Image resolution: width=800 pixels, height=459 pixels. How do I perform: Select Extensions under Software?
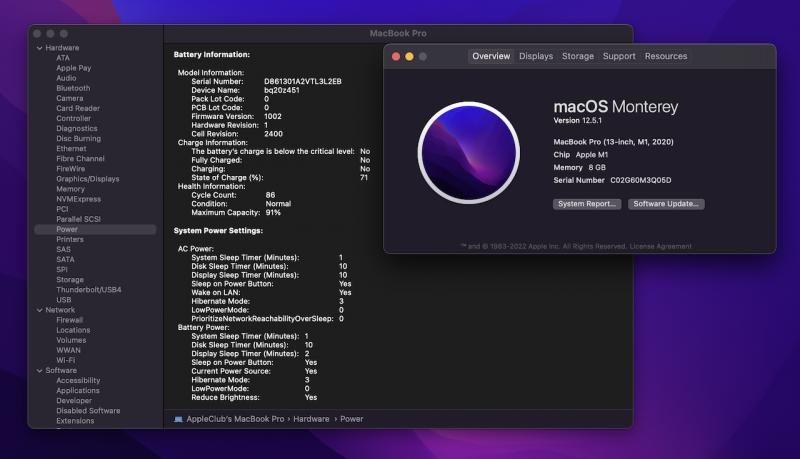tap(75, 421)
